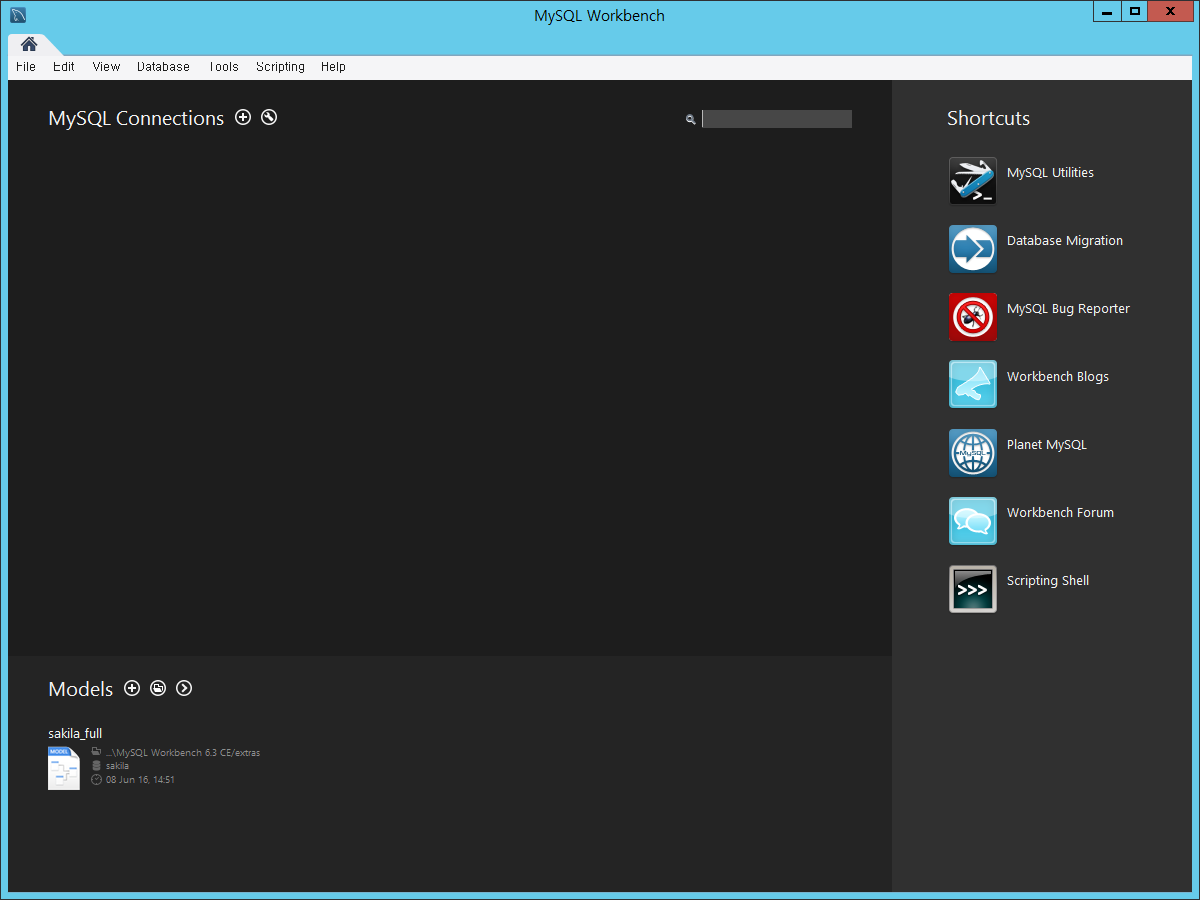Launch MySQL Utilities from its Swiss-knife icon

pyautogui.click(x=973, y=181)
